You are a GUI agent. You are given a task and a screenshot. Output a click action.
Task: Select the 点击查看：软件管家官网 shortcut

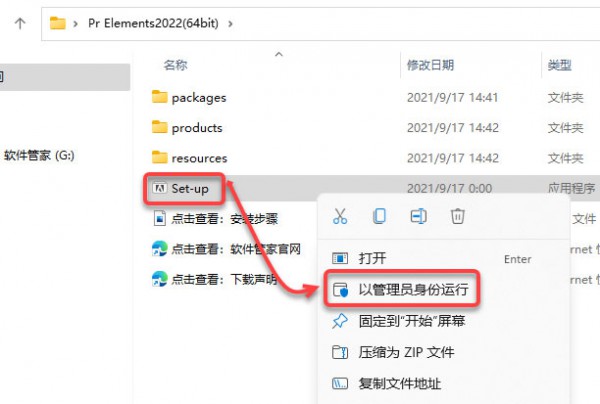click(x=226, y=249)
